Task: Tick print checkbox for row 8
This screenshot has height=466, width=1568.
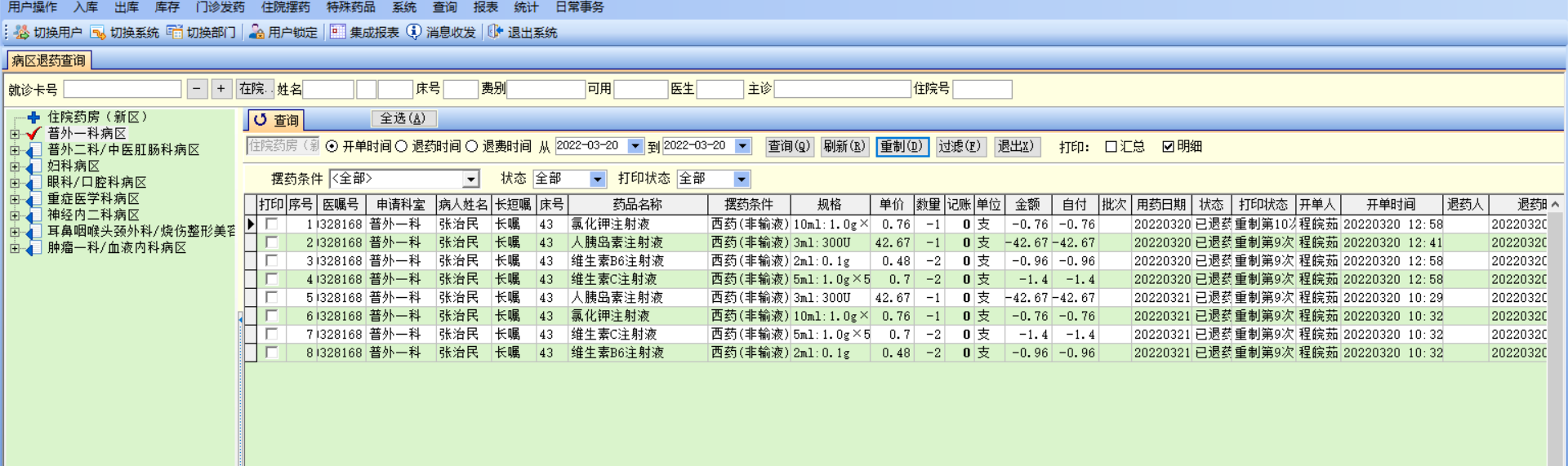Action: pyautogui.click(x=271, y=353)
